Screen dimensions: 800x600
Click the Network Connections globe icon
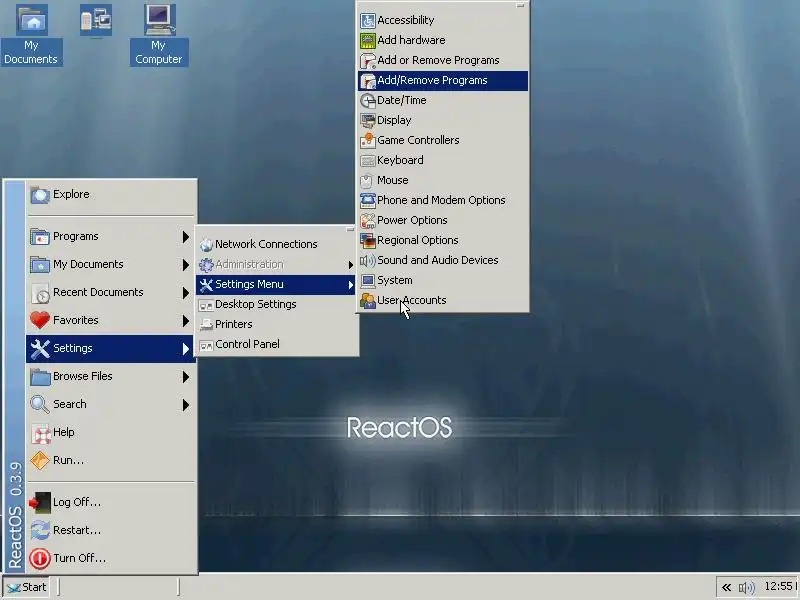pyautogui.click(x=206, y=244)
